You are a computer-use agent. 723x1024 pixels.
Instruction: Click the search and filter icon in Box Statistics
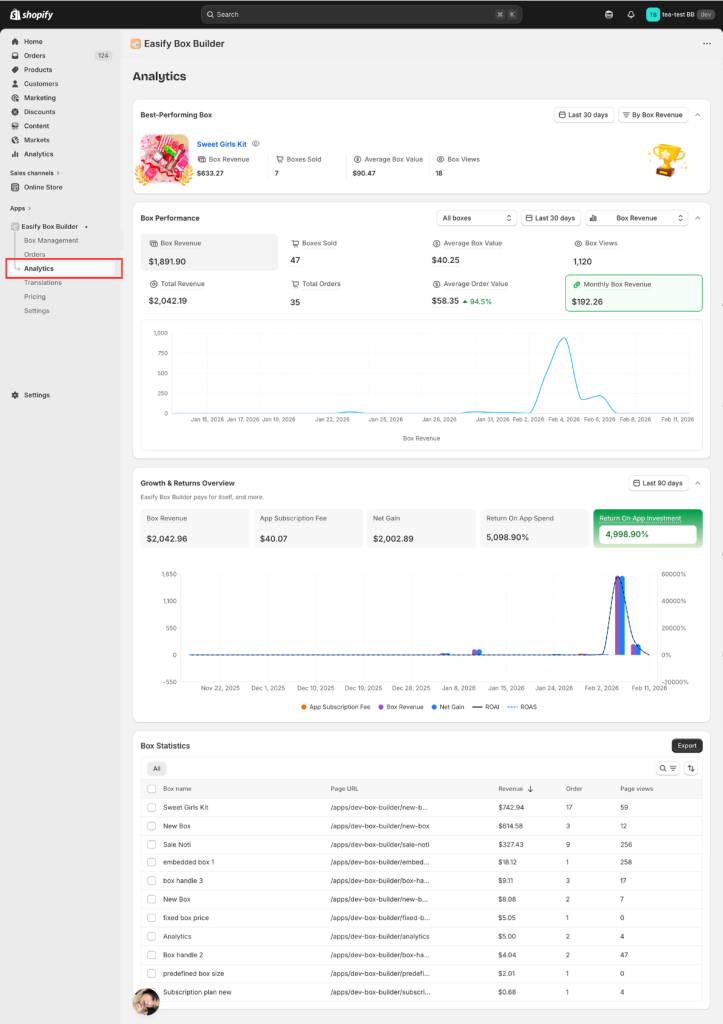point(667,769)
